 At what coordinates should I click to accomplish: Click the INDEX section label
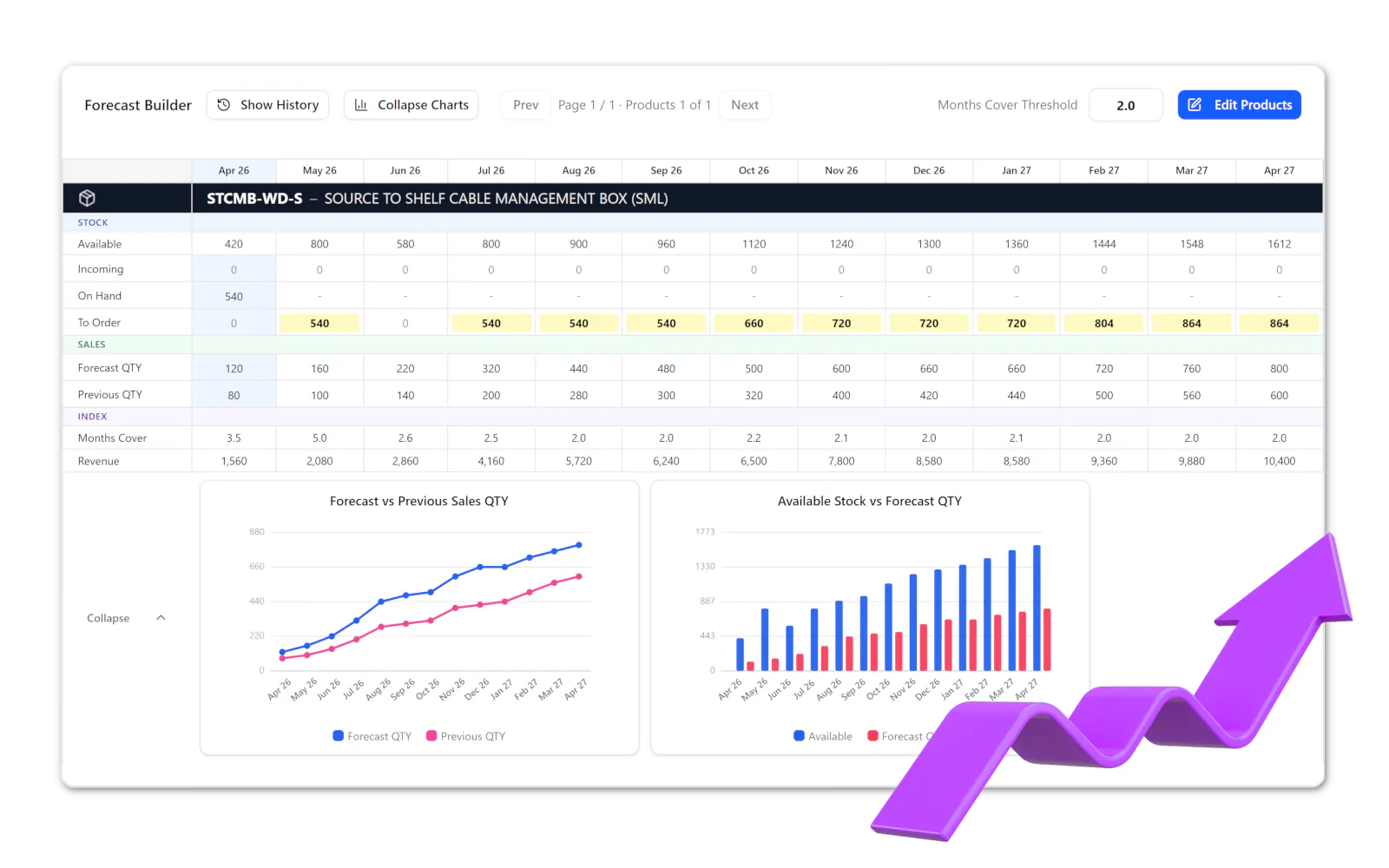pyautogui.click(x=92, y=417)
